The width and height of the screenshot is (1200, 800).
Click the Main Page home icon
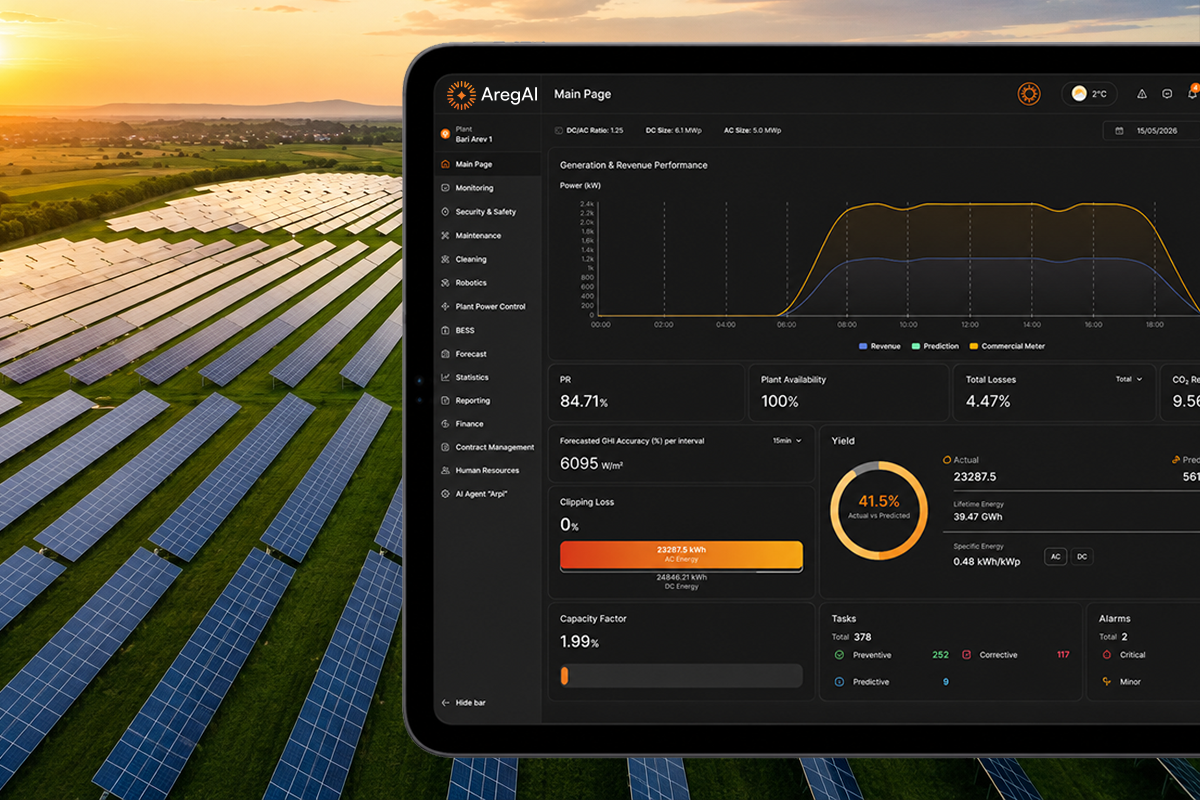[446, 164]
